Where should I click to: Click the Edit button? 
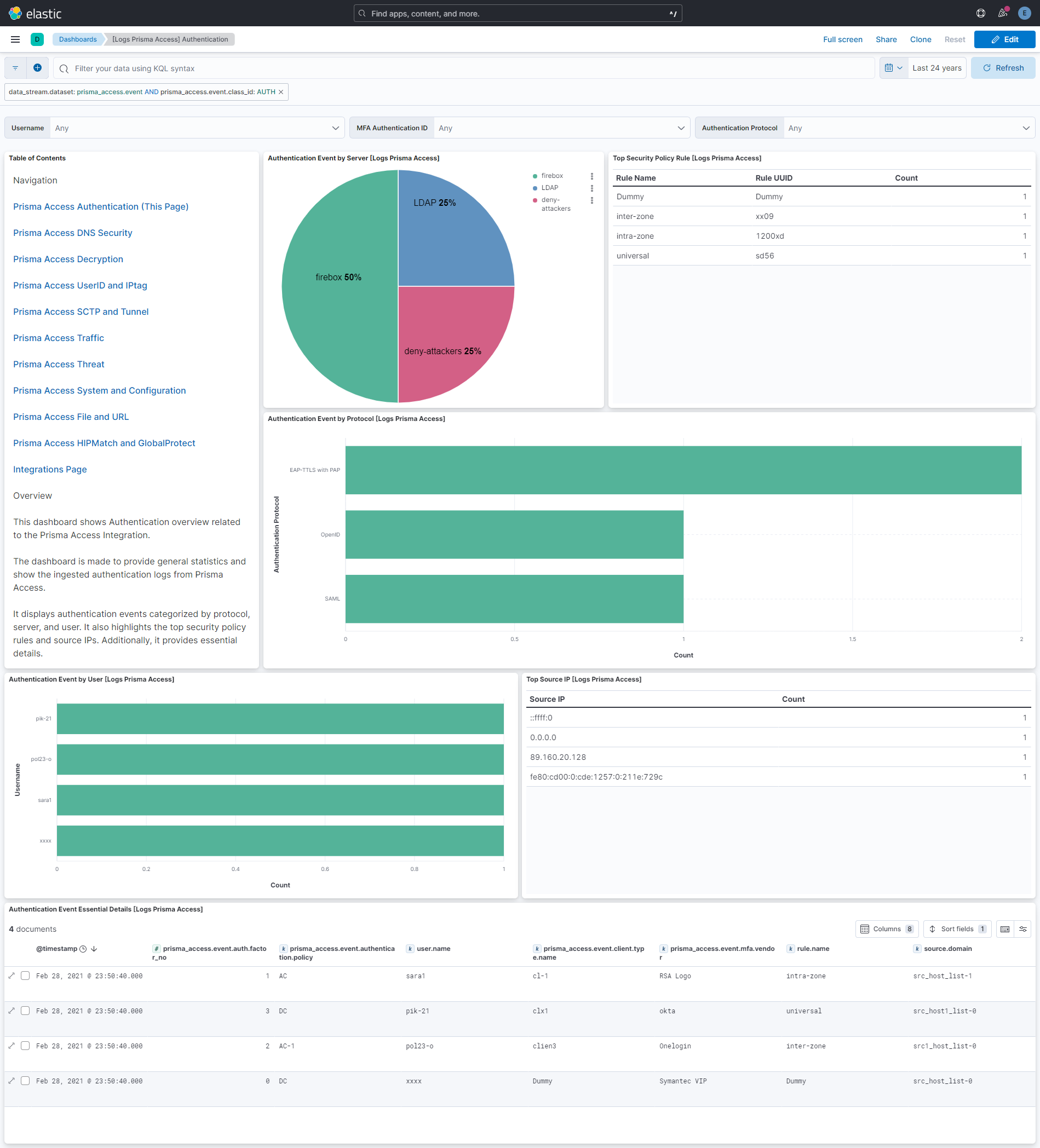point(1005,39)
